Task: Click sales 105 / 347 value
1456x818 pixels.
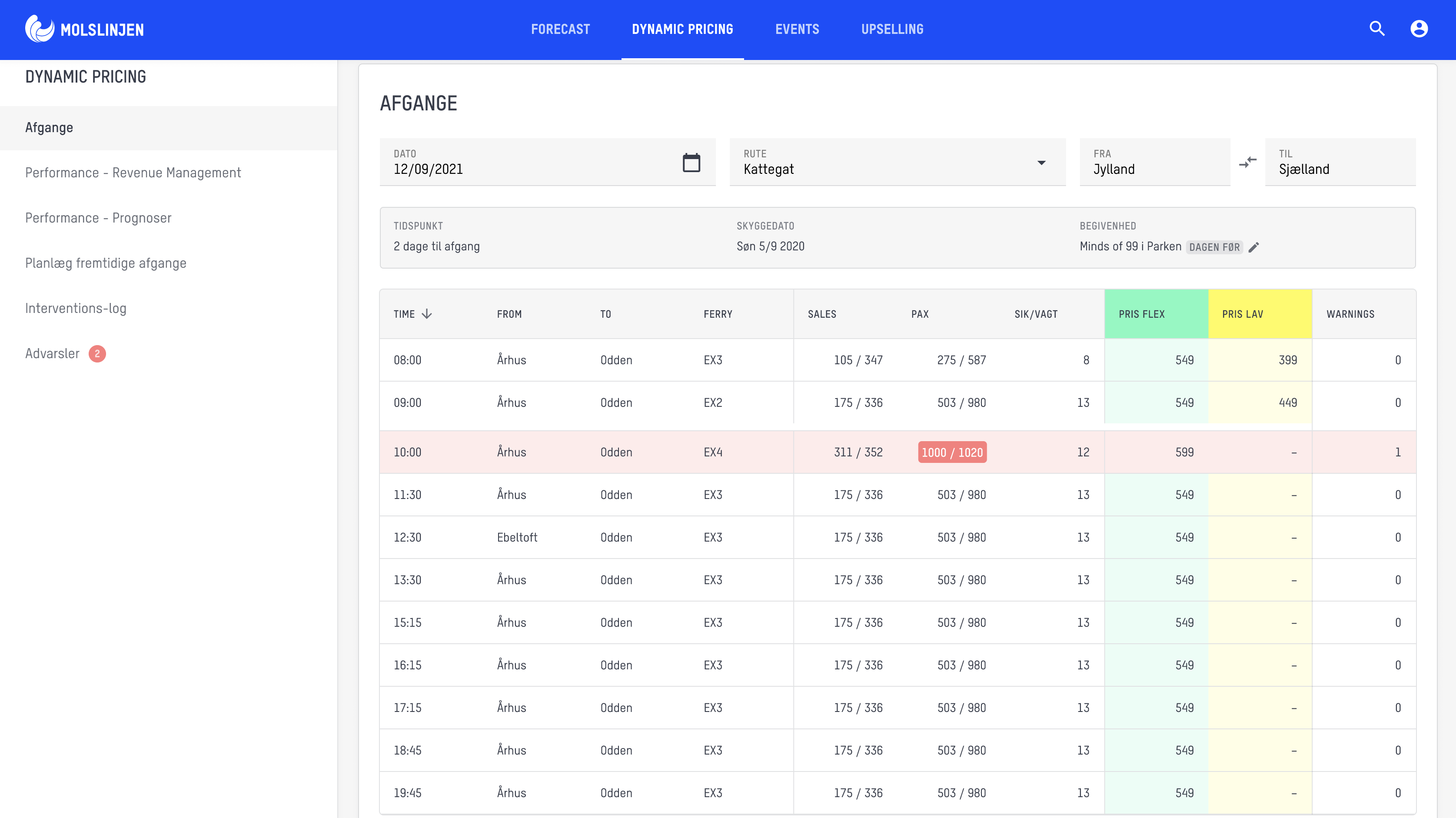Action: (858, 360)
